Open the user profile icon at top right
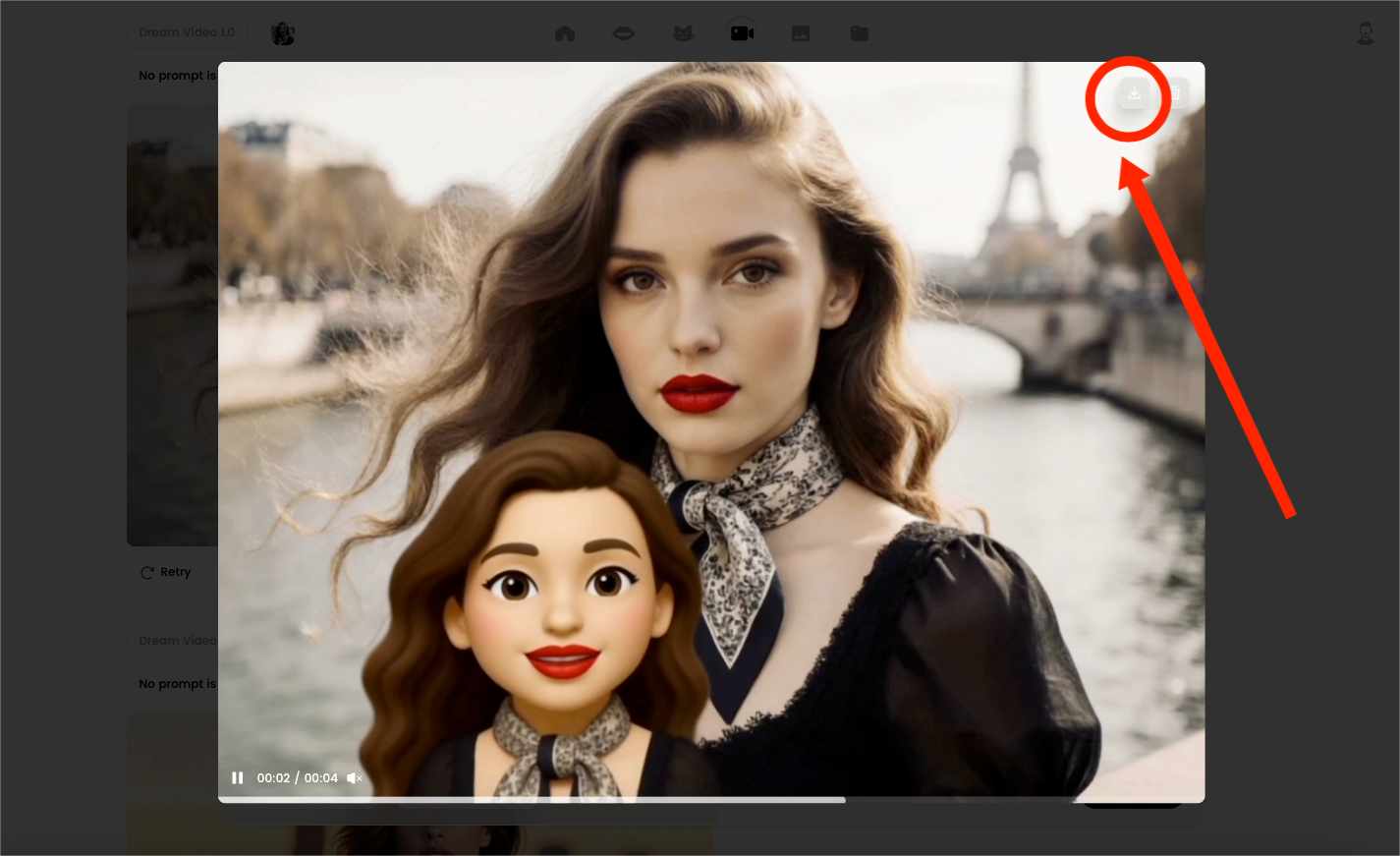Screen dimensions: 1400x856 click(1365, 33)
